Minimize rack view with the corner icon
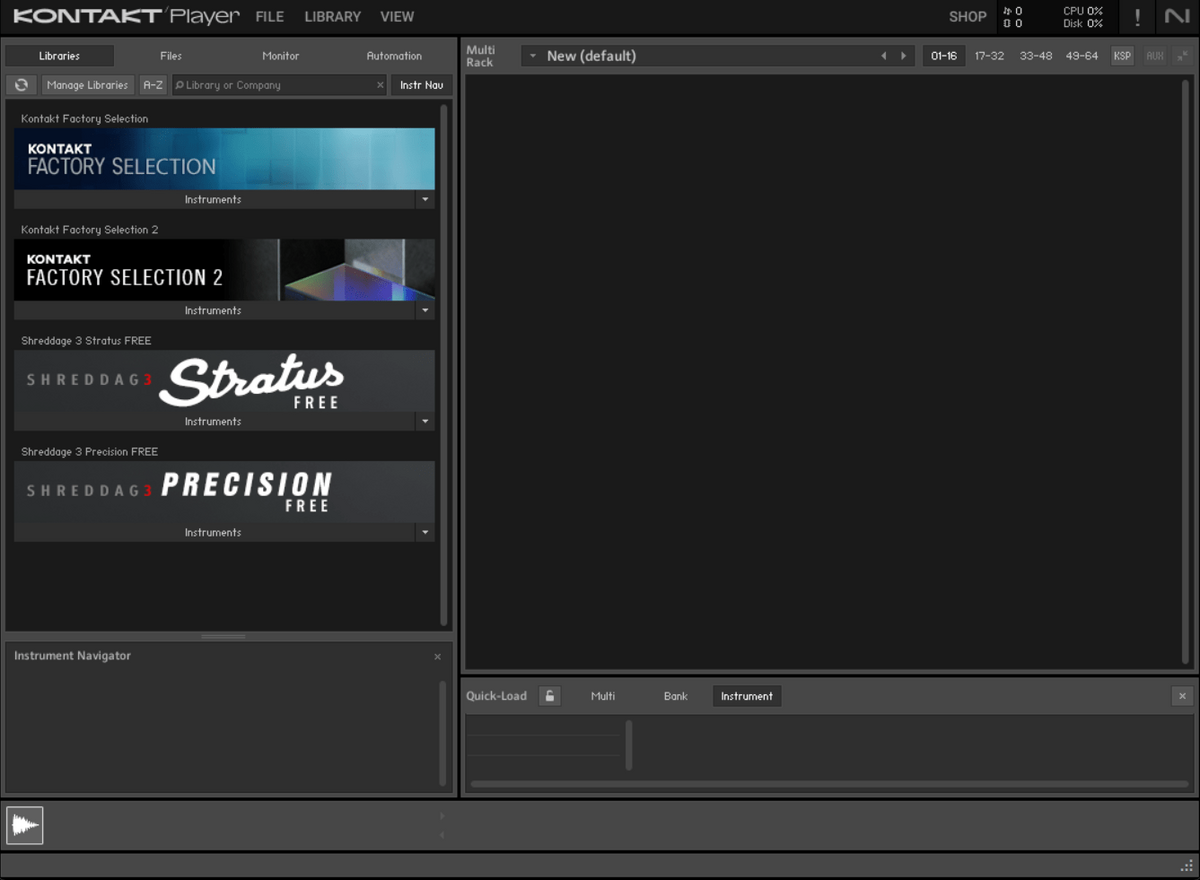The image size is (1200, 880). [x=1182, y=56]
